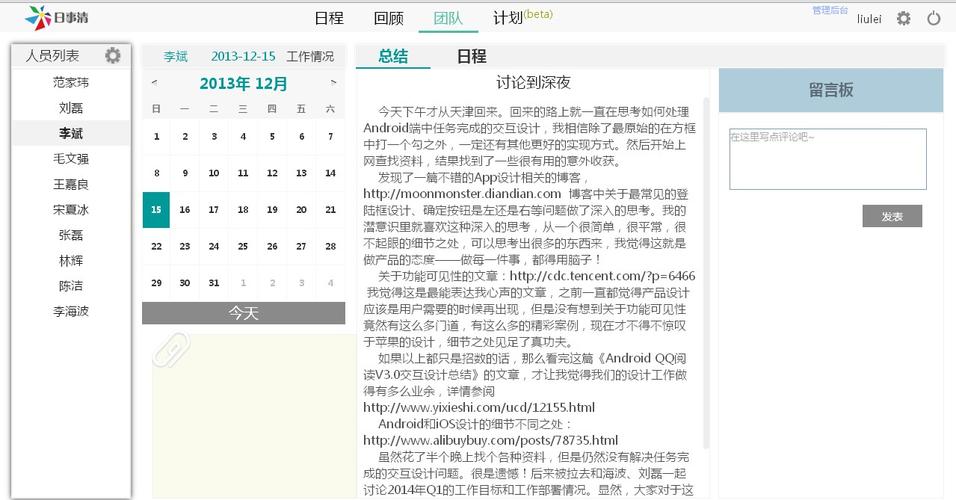Select December 18 in calendar

243,210
